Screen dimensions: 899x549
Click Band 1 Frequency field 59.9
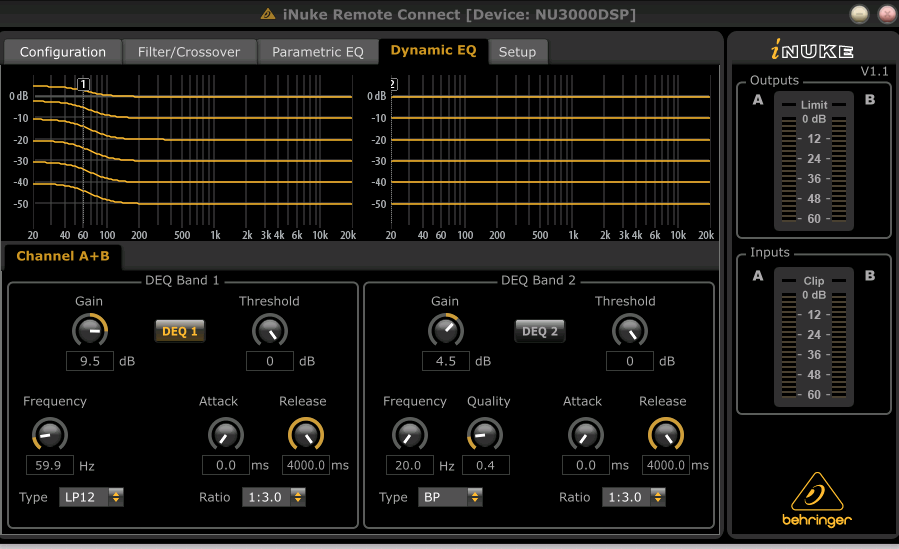pos(50,465)
